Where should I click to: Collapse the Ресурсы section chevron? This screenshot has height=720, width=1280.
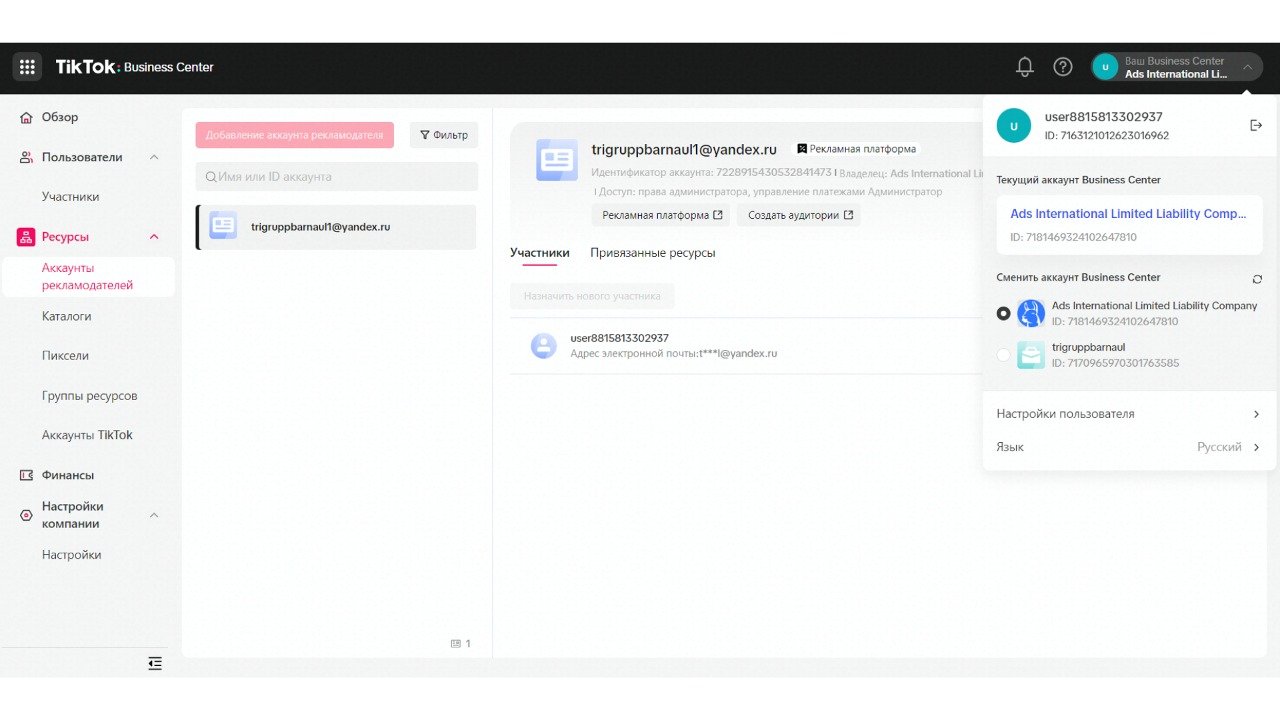point(154,237)
